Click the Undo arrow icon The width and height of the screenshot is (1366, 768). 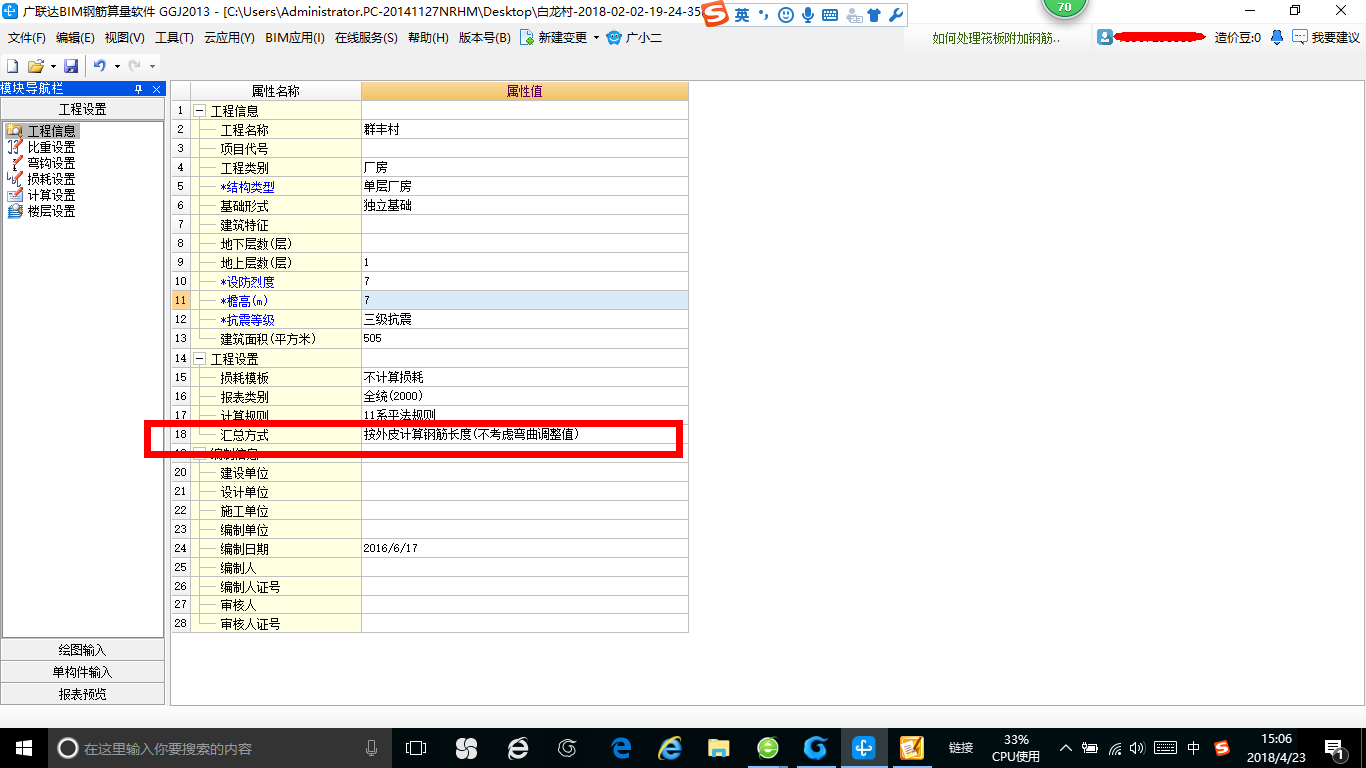coord(100,66)
